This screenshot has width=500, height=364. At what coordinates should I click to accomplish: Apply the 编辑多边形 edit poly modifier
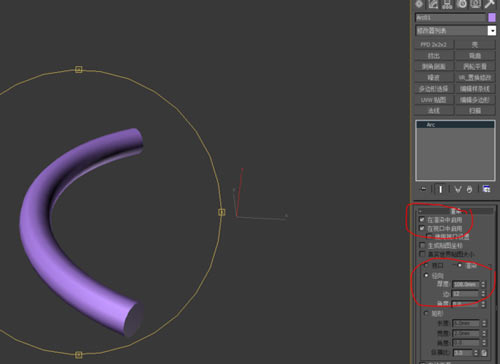(475, 100)
